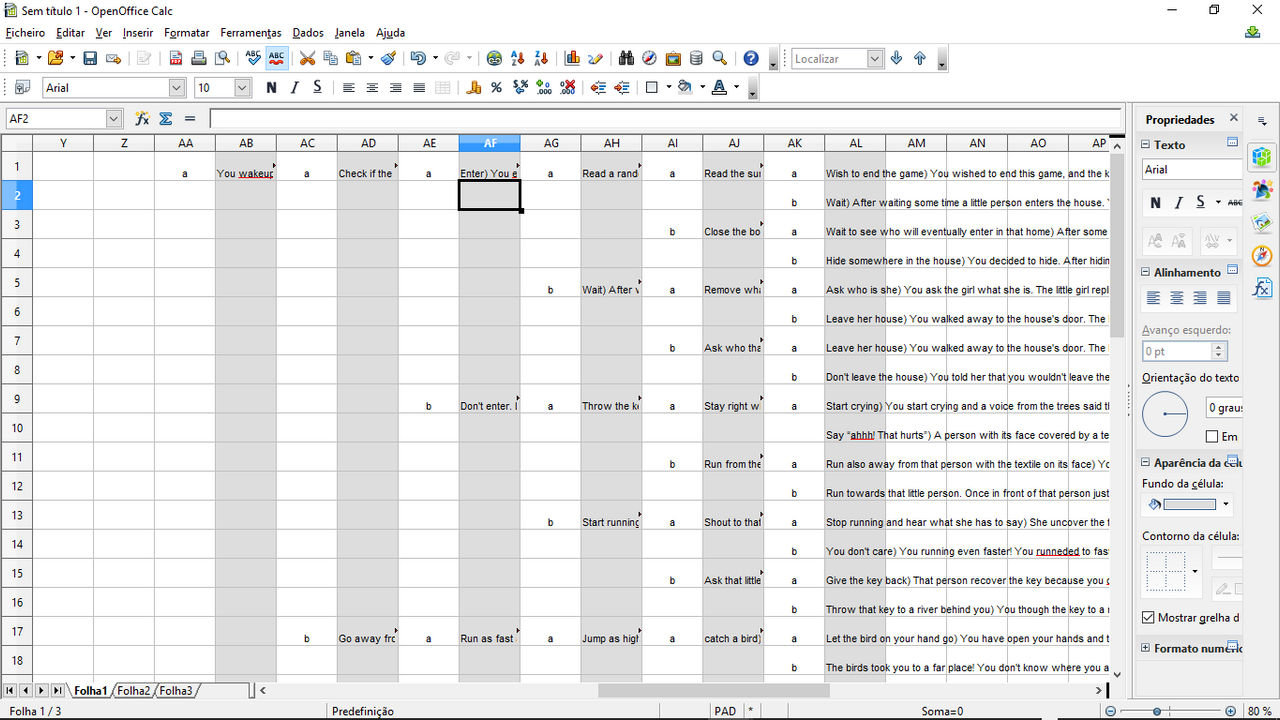Open the font name Arial dropdown

177,88
